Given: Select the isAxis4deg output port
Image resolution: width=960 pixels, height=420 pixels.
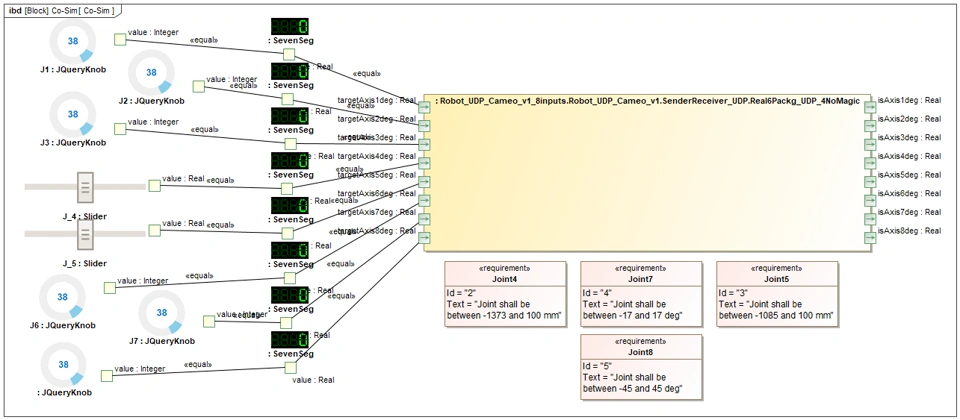Looking at the screenshot, I should tap(870, 163).
